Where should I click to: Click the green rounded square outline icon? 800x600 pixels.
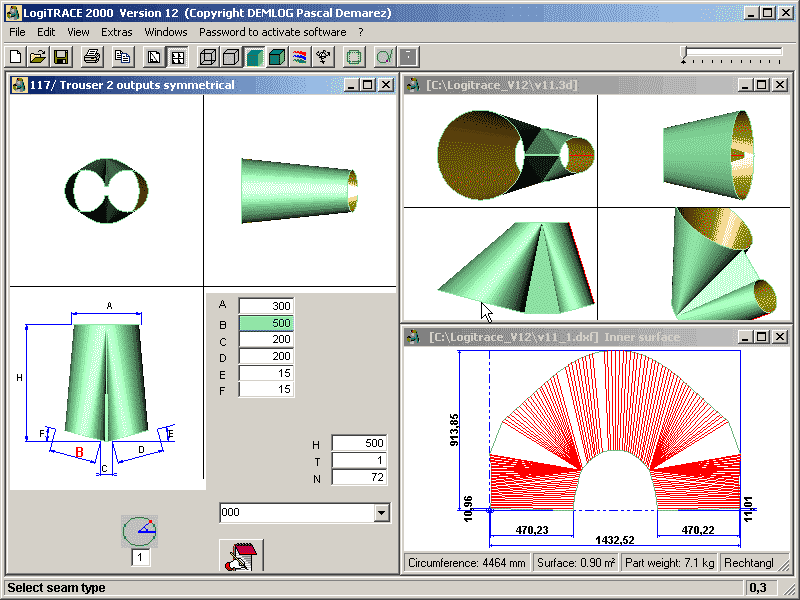pos(354,57)
